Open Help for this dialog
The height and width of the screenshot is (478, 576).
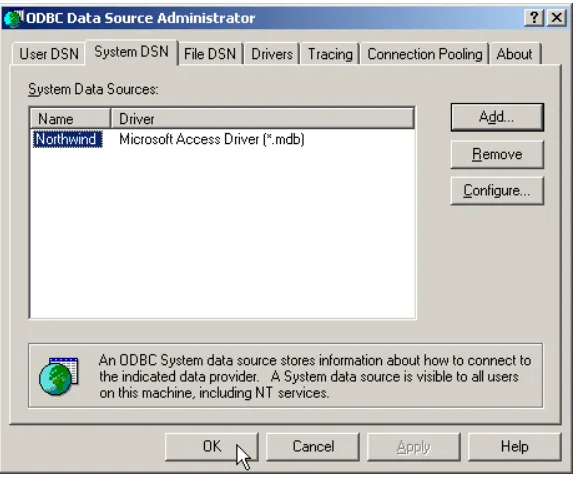pos(515,447)
